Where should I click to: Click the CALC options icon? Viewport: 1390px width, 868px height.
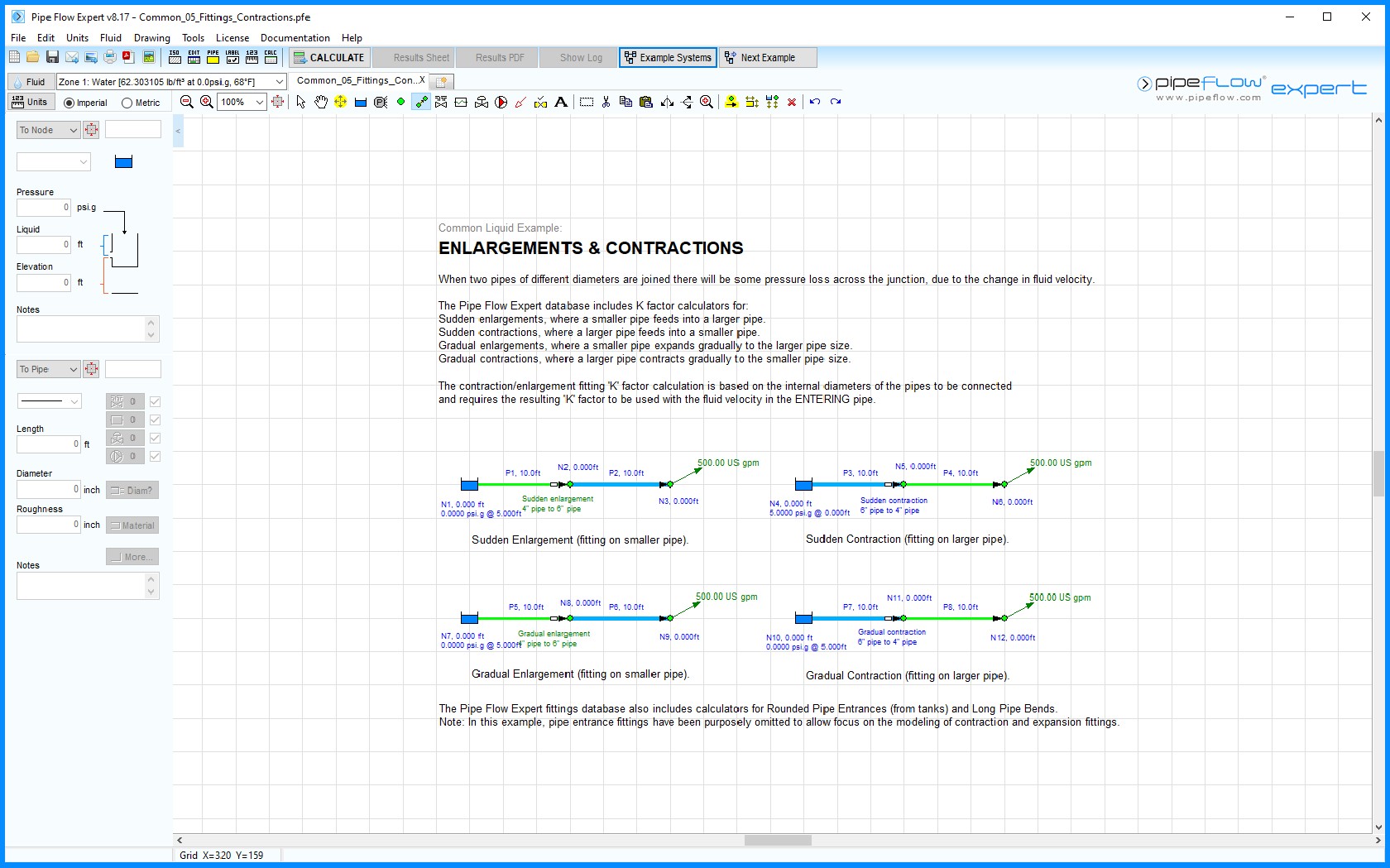(x=271, y=57)
